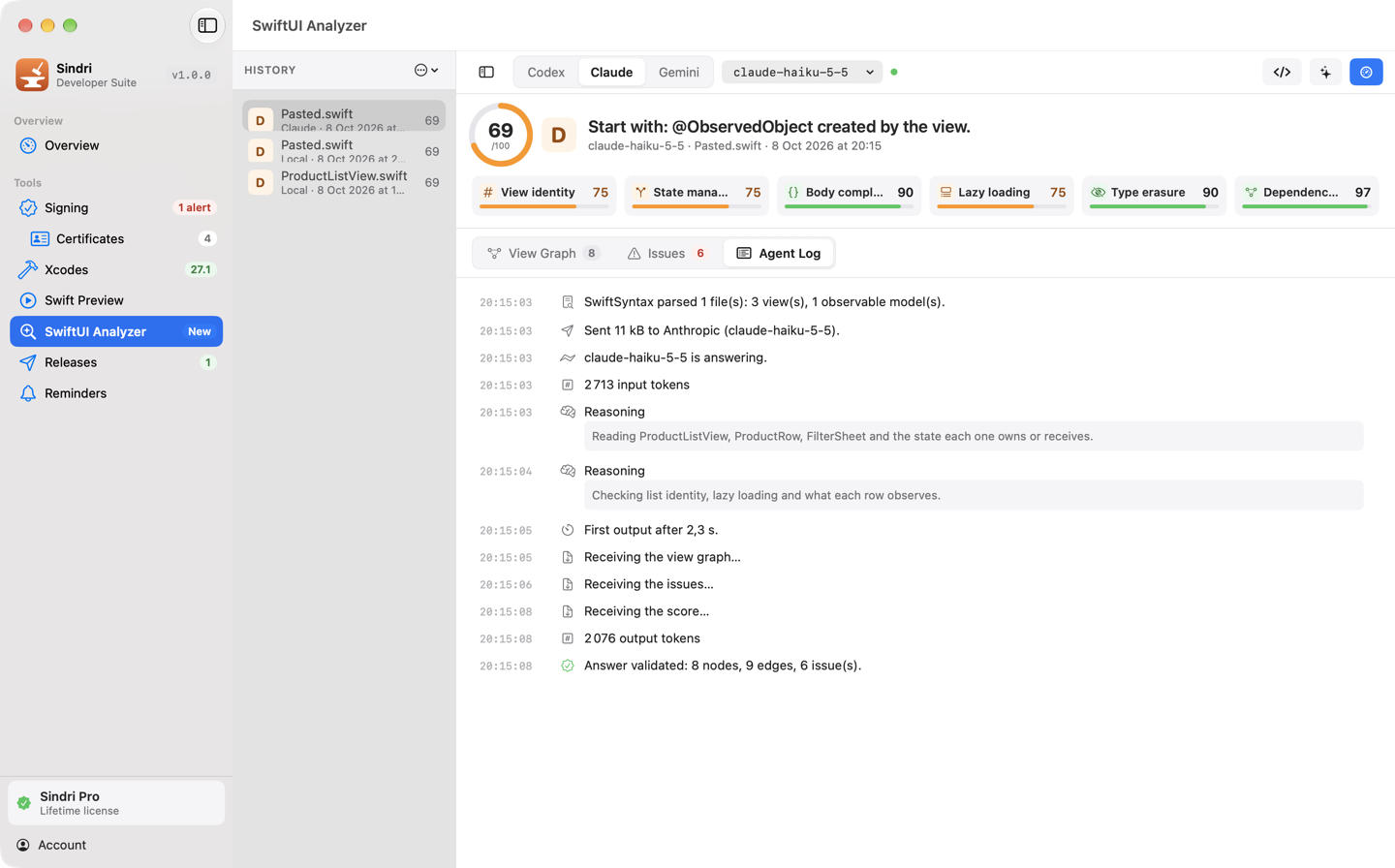This screenshot has width=1395, height=868.
Task: Click the Xcodes hammer icon
Action: [28, 269]
